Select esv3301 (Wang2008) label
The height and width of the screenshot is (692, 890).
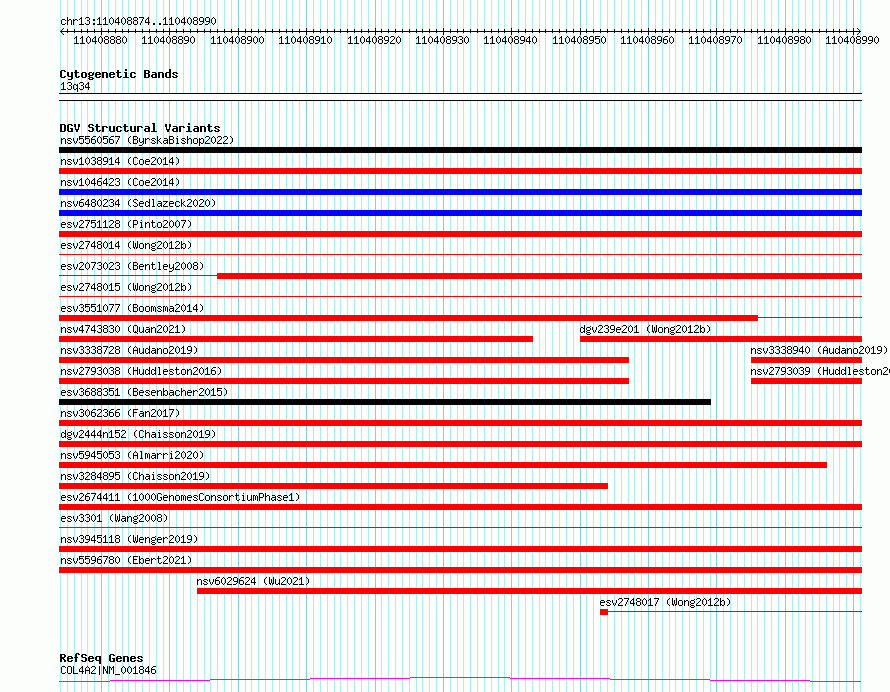[114, 518]
